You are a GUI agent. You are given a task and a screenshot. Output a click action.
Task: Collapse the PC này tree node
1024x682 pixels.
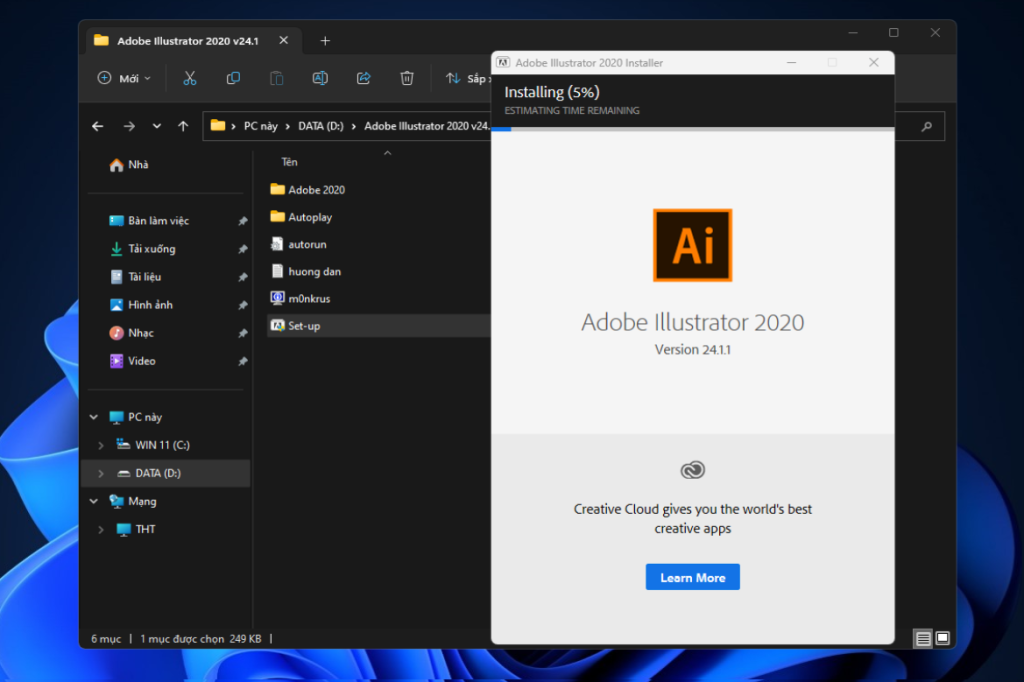(x=94, y=417)
